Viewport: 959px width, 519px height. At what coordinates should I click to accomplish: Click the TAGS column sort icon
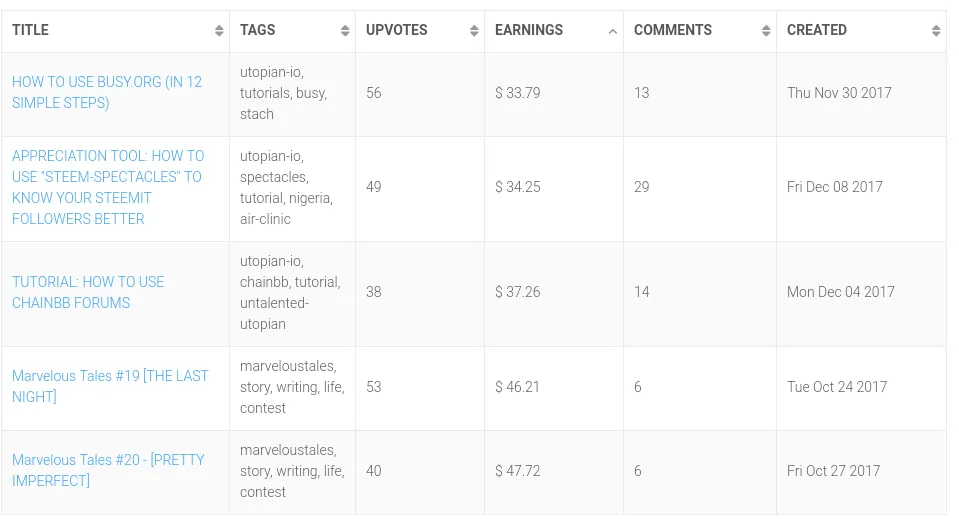(x=345, y=31)
